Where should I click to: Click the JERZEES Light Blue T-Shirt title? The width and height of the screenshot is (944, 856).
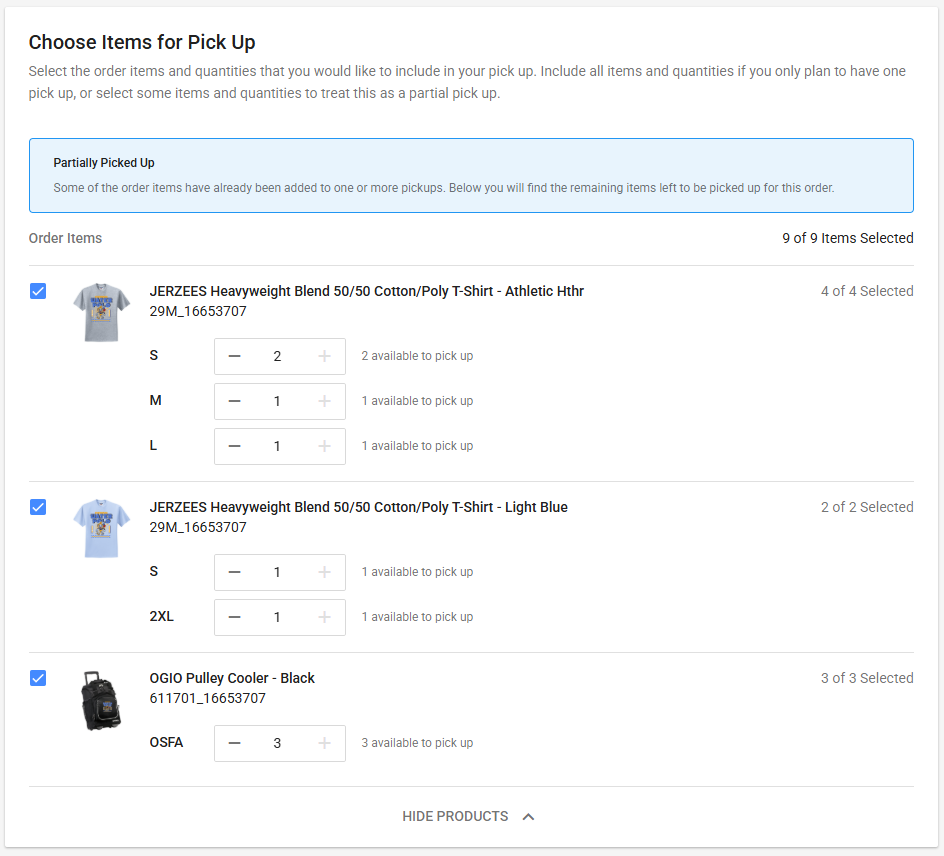(358, 507)
